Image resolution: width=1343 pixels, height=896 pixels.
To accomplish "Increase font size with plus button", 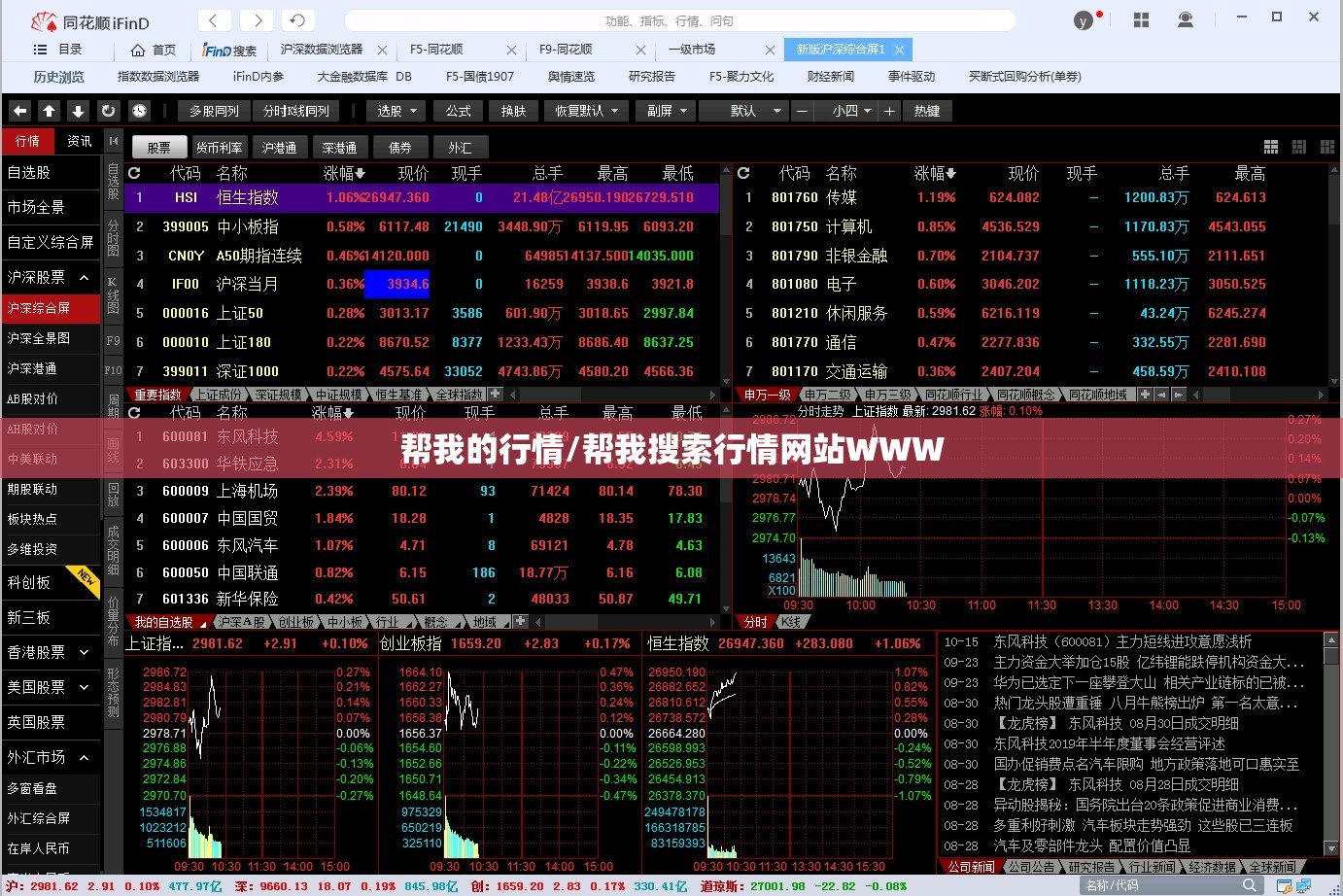I will coord(889,111).
